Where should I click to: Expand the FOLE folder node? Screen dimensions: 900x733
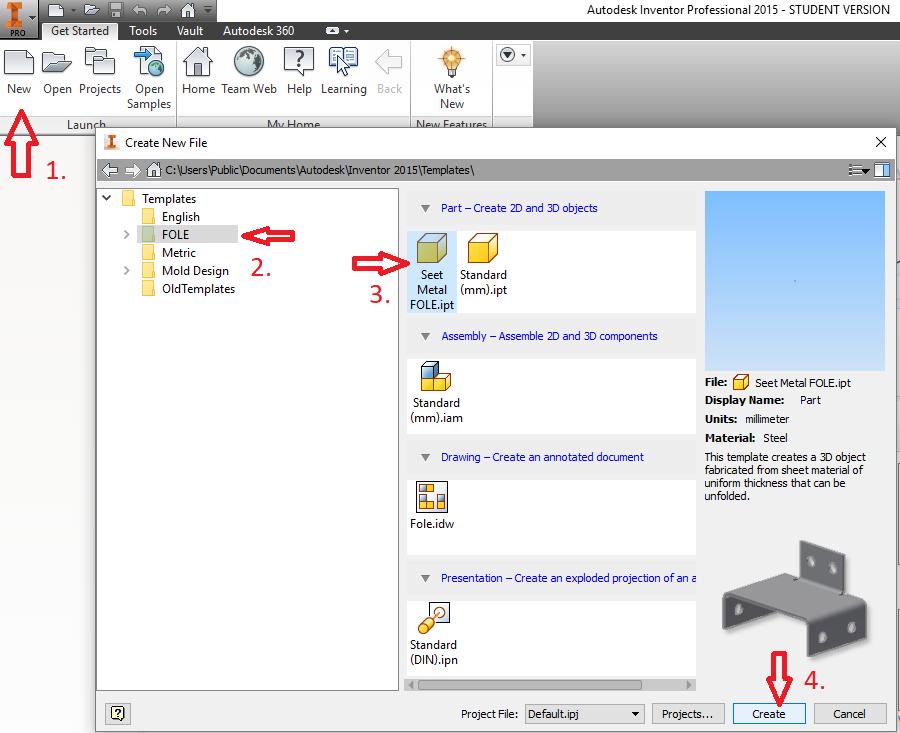[126, 234]
